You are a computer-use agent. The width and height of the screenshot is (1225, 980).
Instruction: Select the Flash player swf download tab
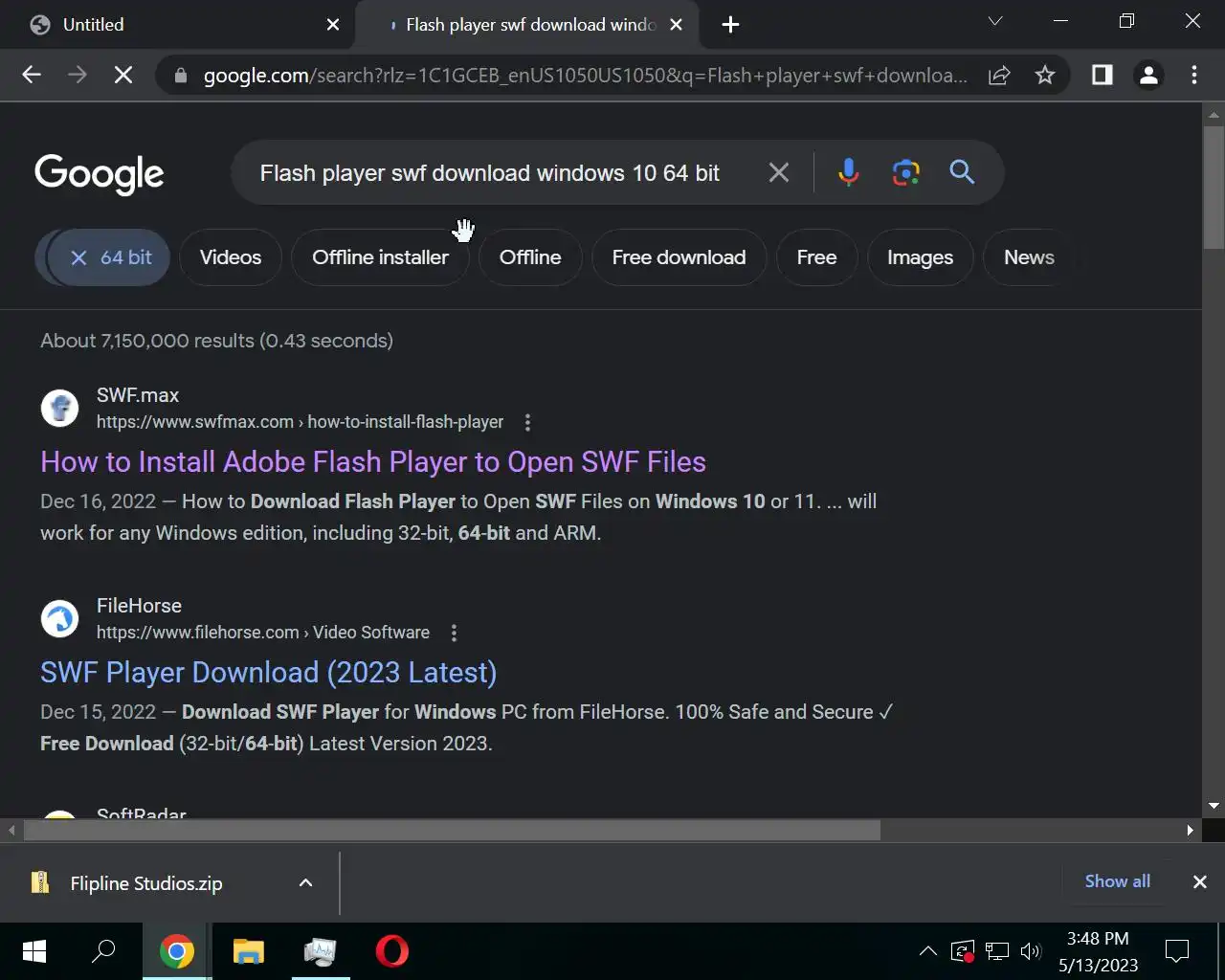pyautogui.click(x=526, y=25)
